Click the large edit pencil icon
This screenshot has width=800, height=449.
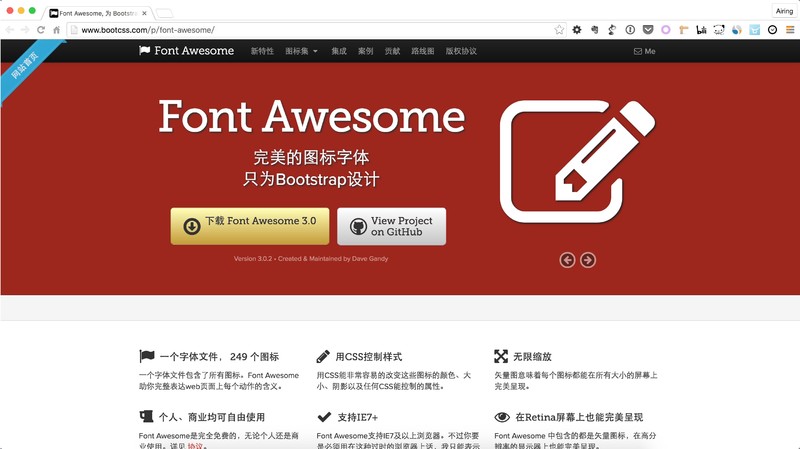pyautogui.click(x=577, y=161)
